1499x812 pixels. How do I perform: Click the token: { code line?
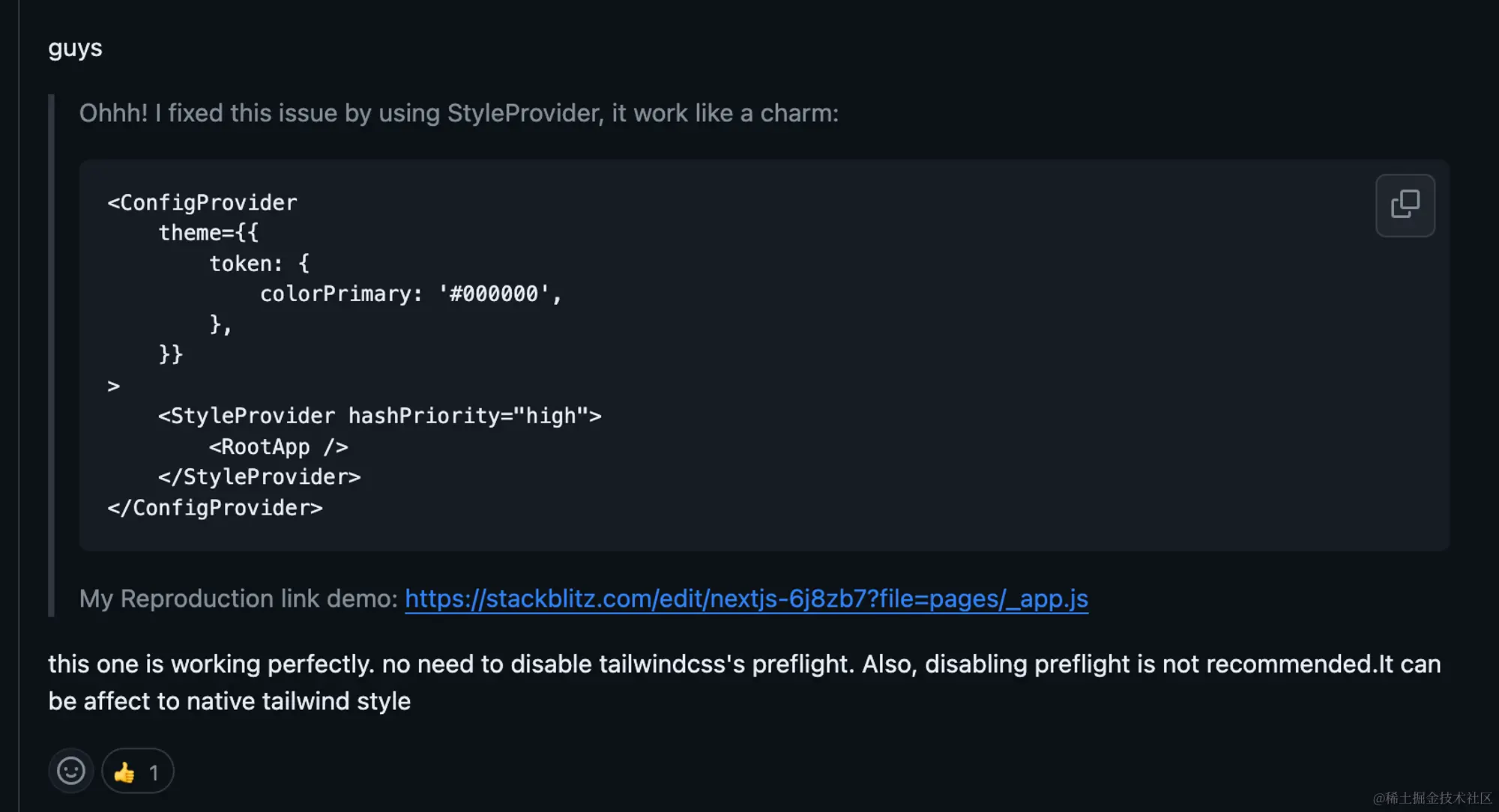click(x=259, y=263)
